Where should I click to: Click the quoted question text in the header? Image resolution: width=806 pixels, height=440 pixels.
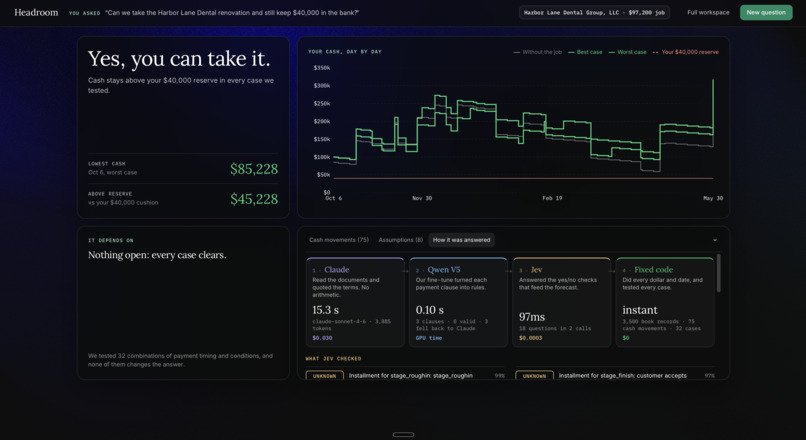[x=232, y=12]
